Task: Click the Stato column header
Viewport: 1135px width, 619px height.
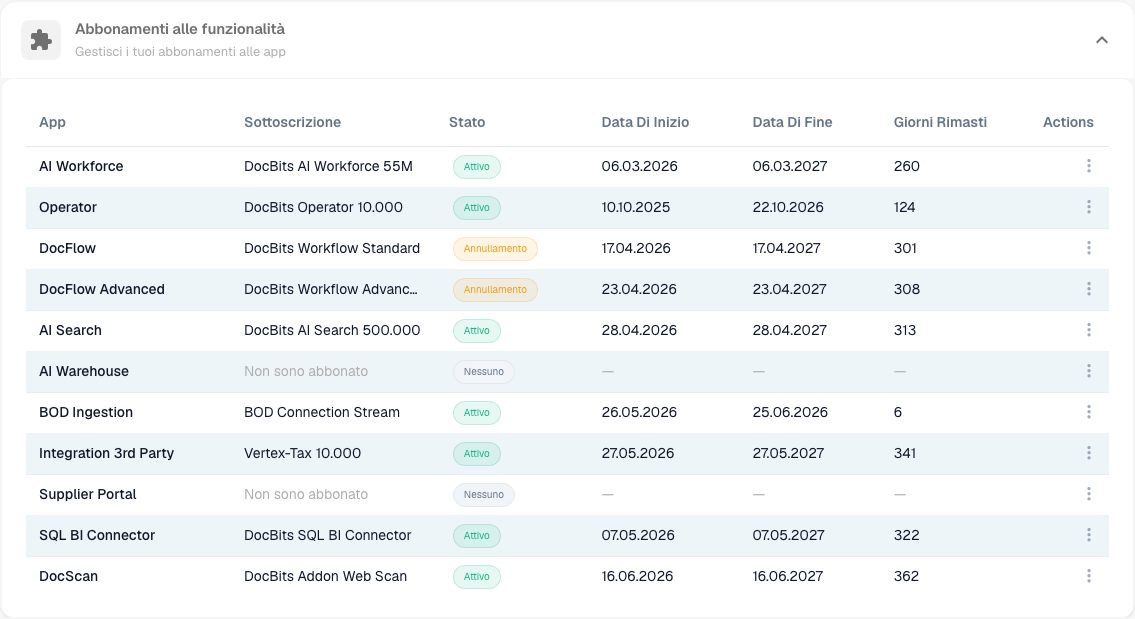Action: tap(467, 122)
